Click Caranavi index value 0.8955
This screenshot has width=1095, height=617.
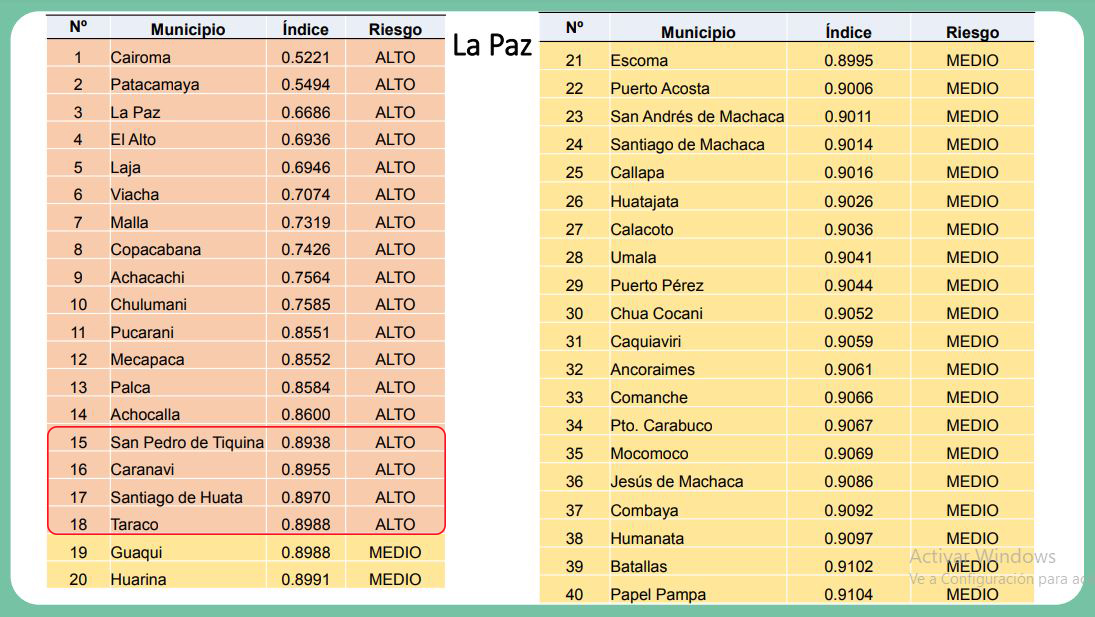click(x=306, y=469)
